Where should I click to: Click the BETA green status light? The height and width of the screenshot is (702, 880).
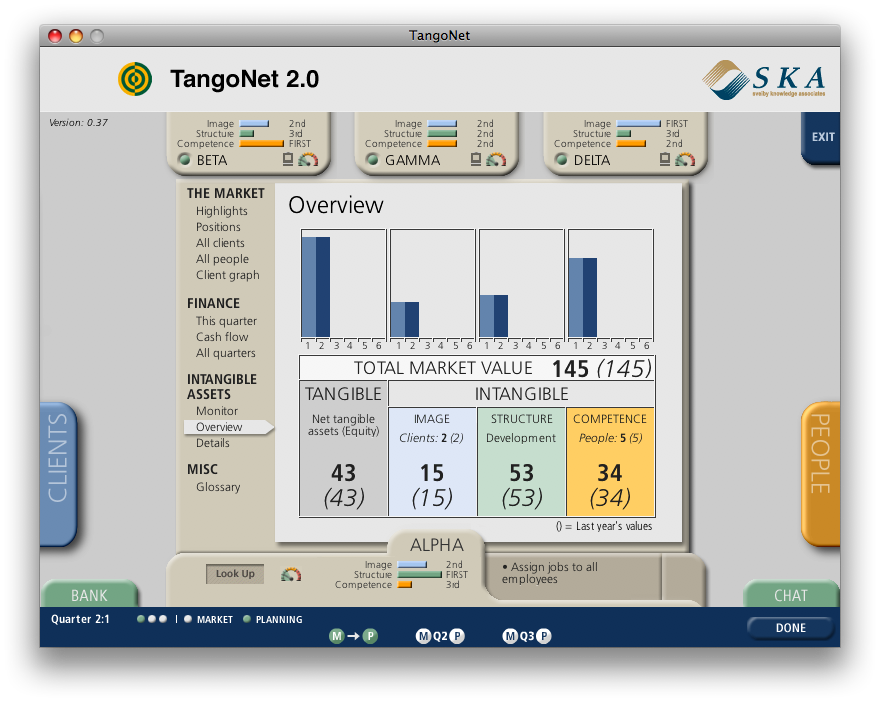coord(184,160)
